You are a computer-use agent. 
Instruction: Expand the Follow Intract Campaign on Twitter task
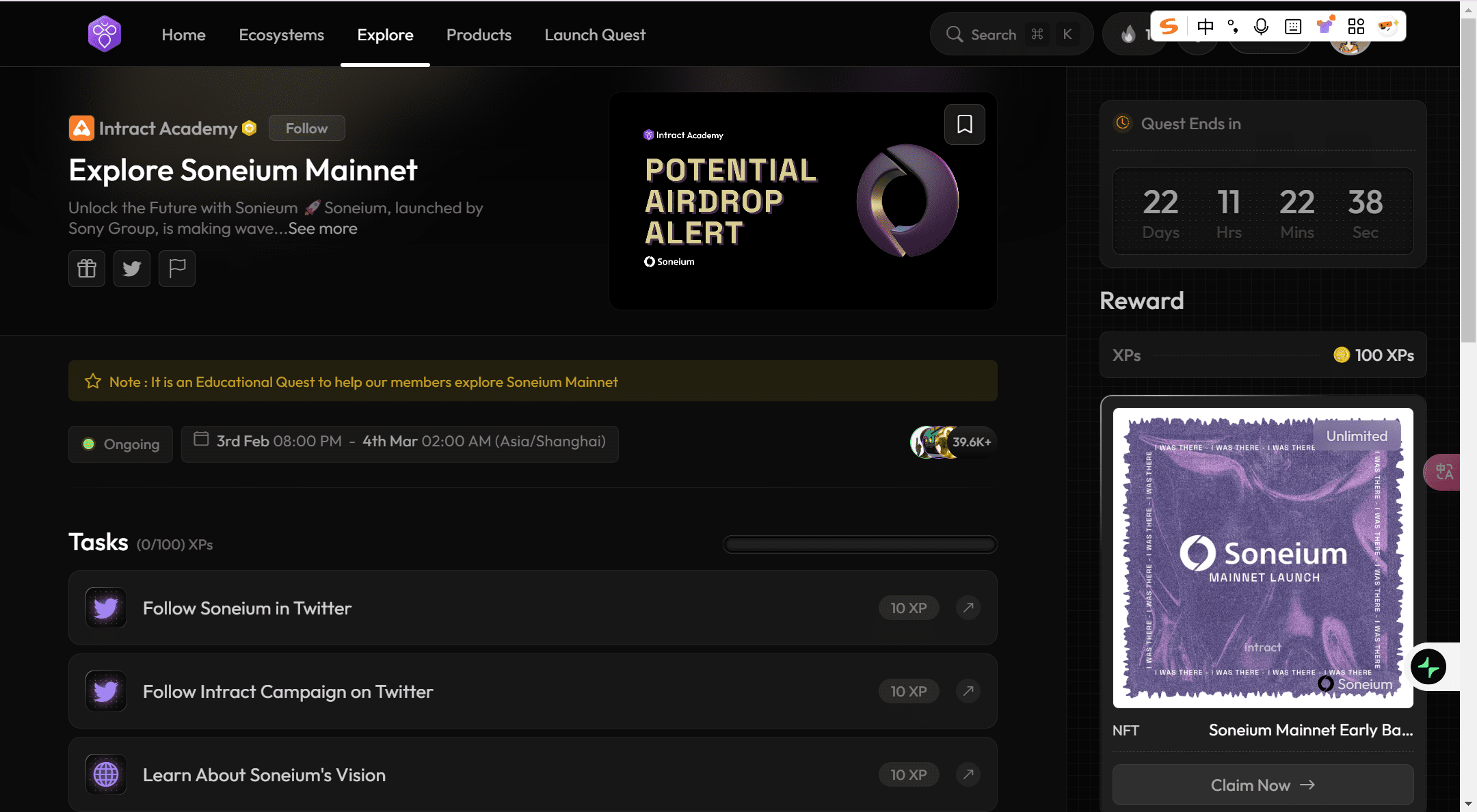pos(288,692)
